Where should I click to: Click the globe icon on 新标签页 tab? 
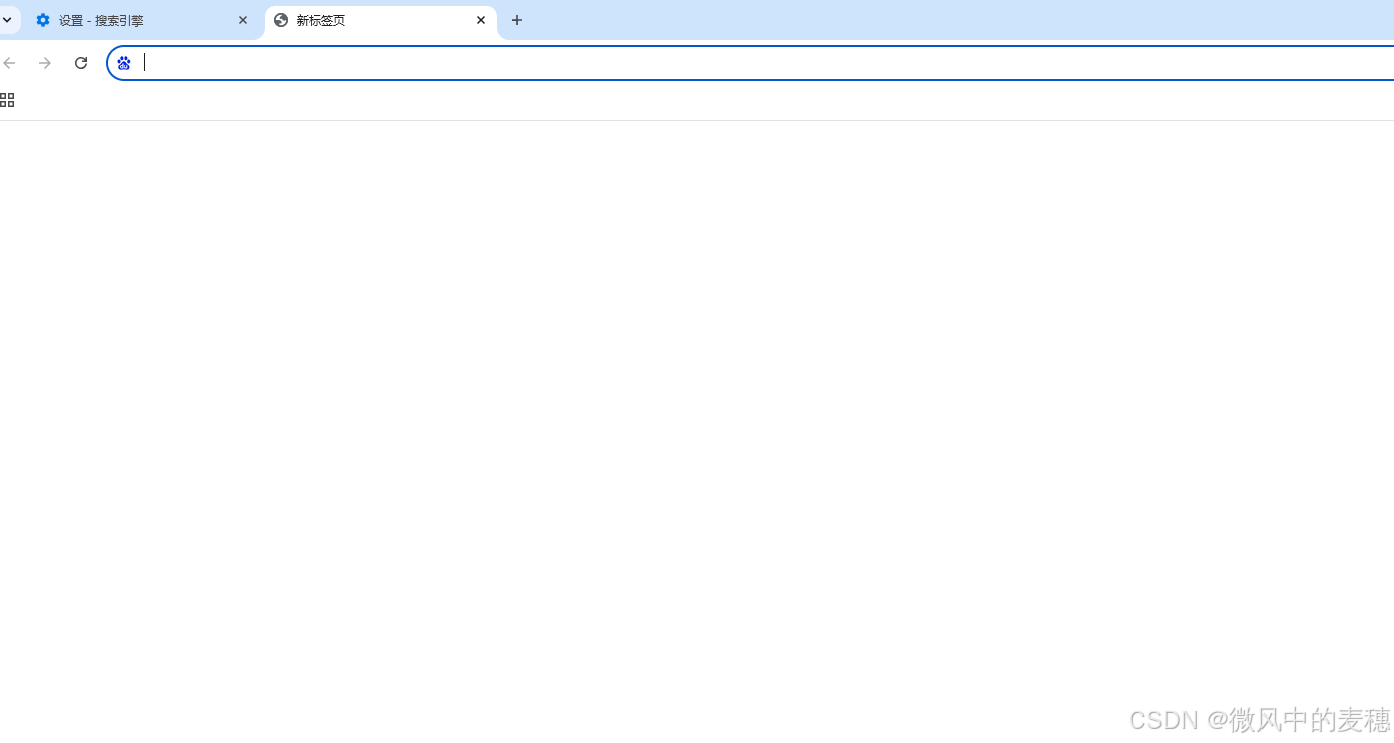(281, 20)
